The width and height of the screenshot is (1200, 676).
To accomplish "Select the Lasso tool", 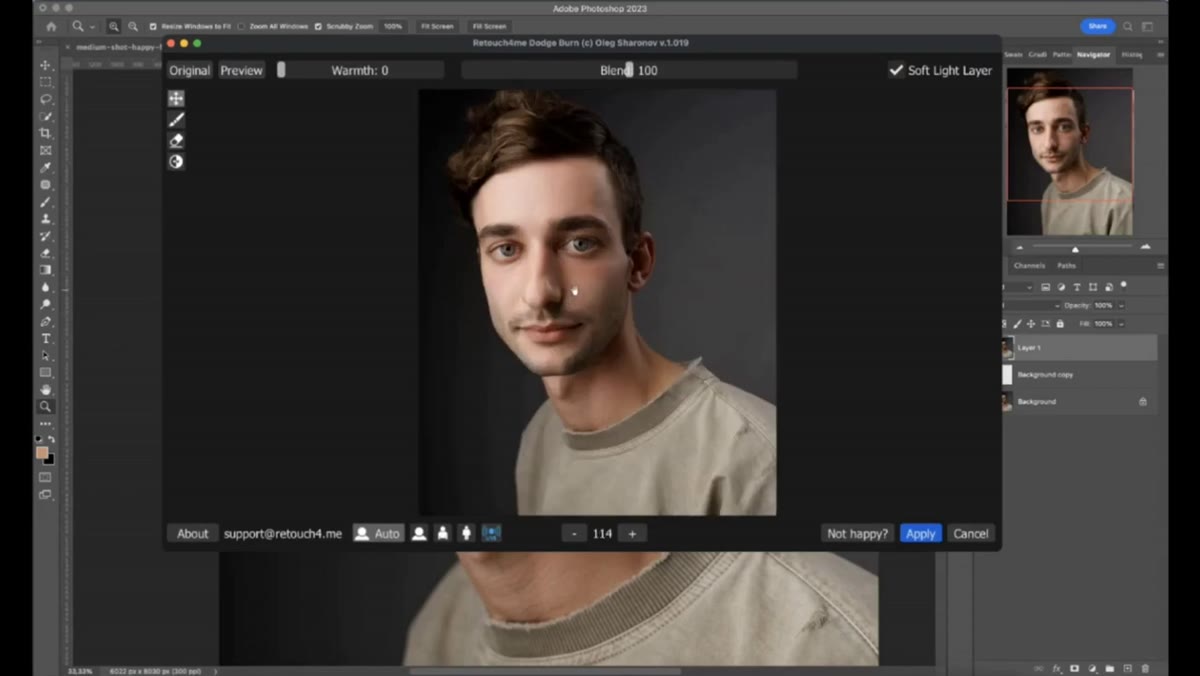I will 45,99.
